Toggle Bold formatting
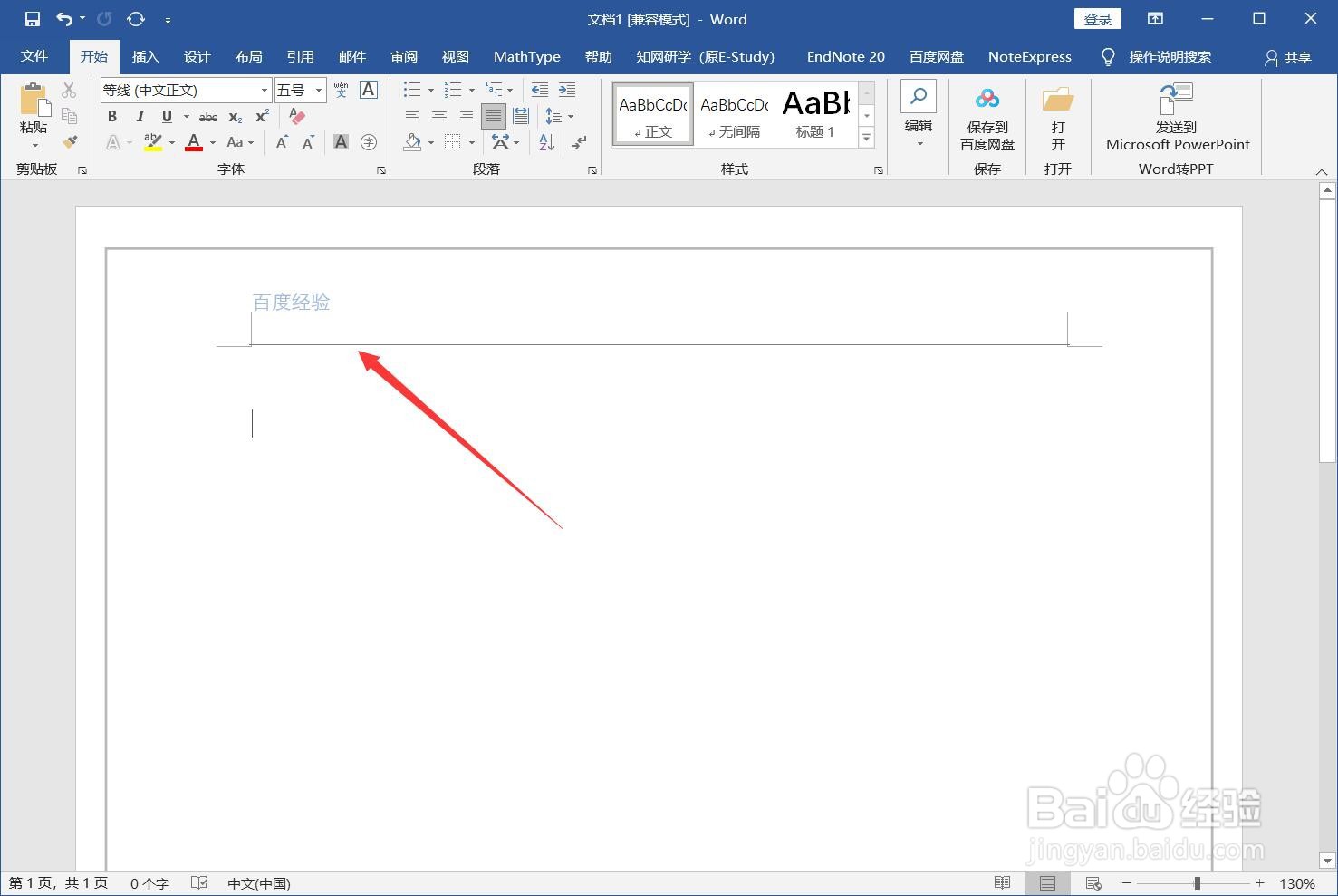Image resolution: width=1338 pixels, height=896 pixels. (x=112, y=116)
